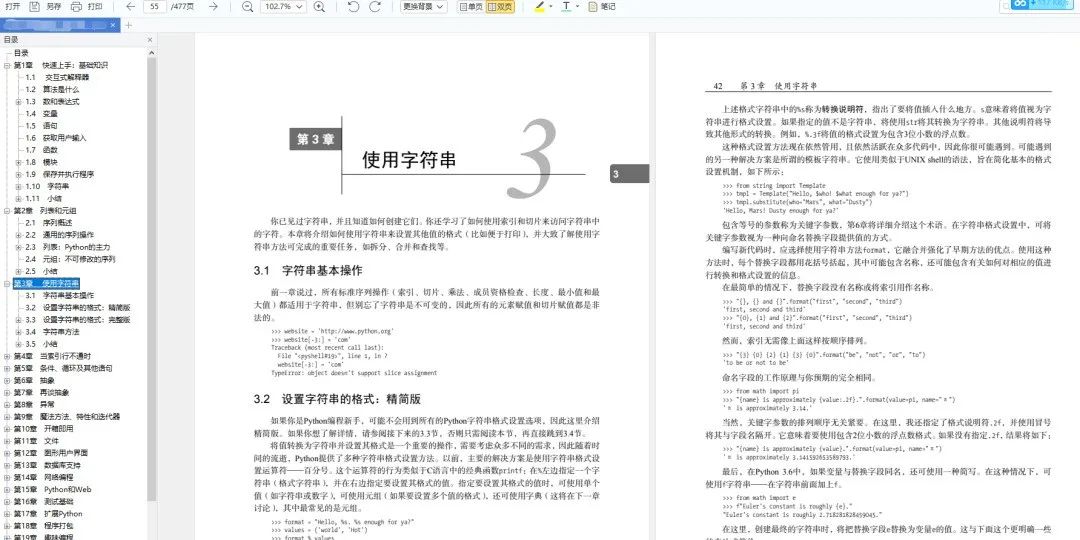Open the text tool dropdown arrow

click(x=578, y=7)
